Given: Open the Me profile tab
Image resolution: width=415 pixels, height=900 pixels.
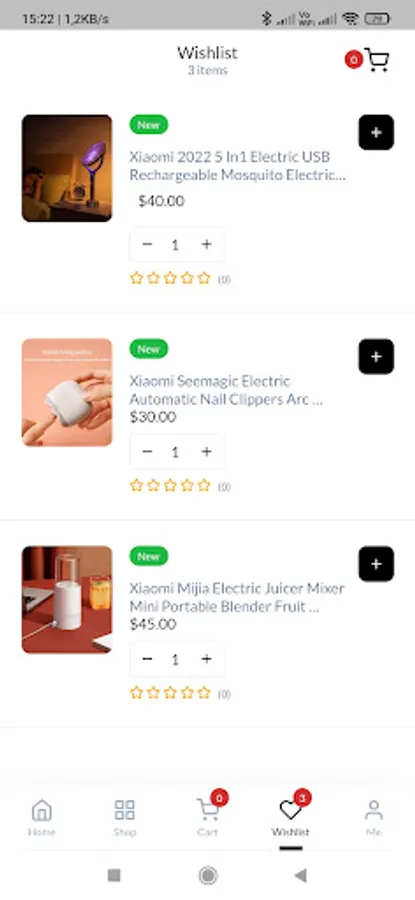Looking at the screenshot, I should click(x=374, y=817).
